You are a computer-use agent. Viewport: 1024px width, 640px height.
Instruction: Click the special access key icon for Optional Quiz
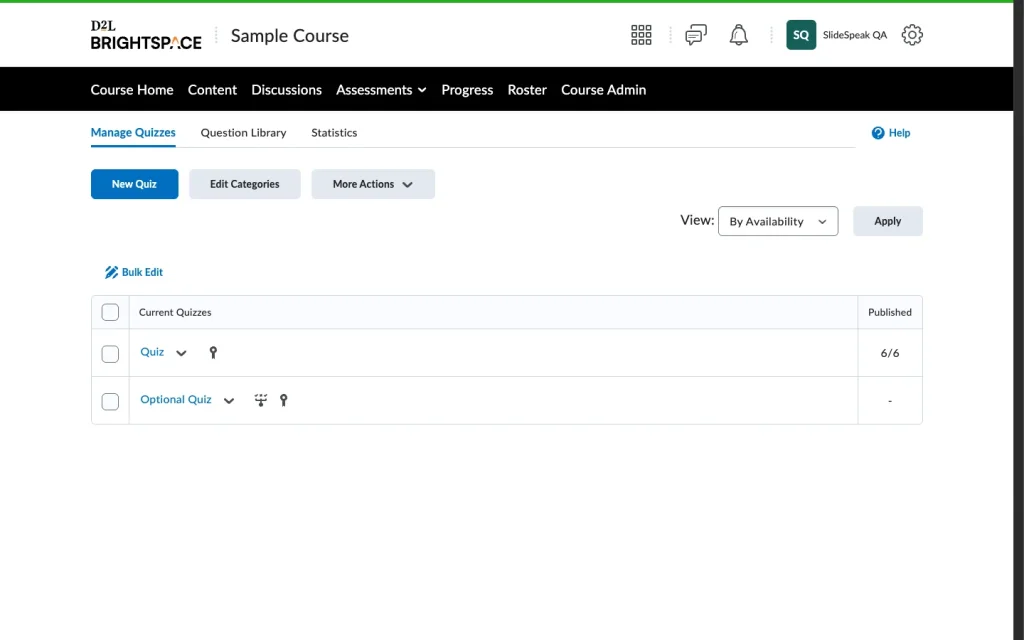pos(283,400)
